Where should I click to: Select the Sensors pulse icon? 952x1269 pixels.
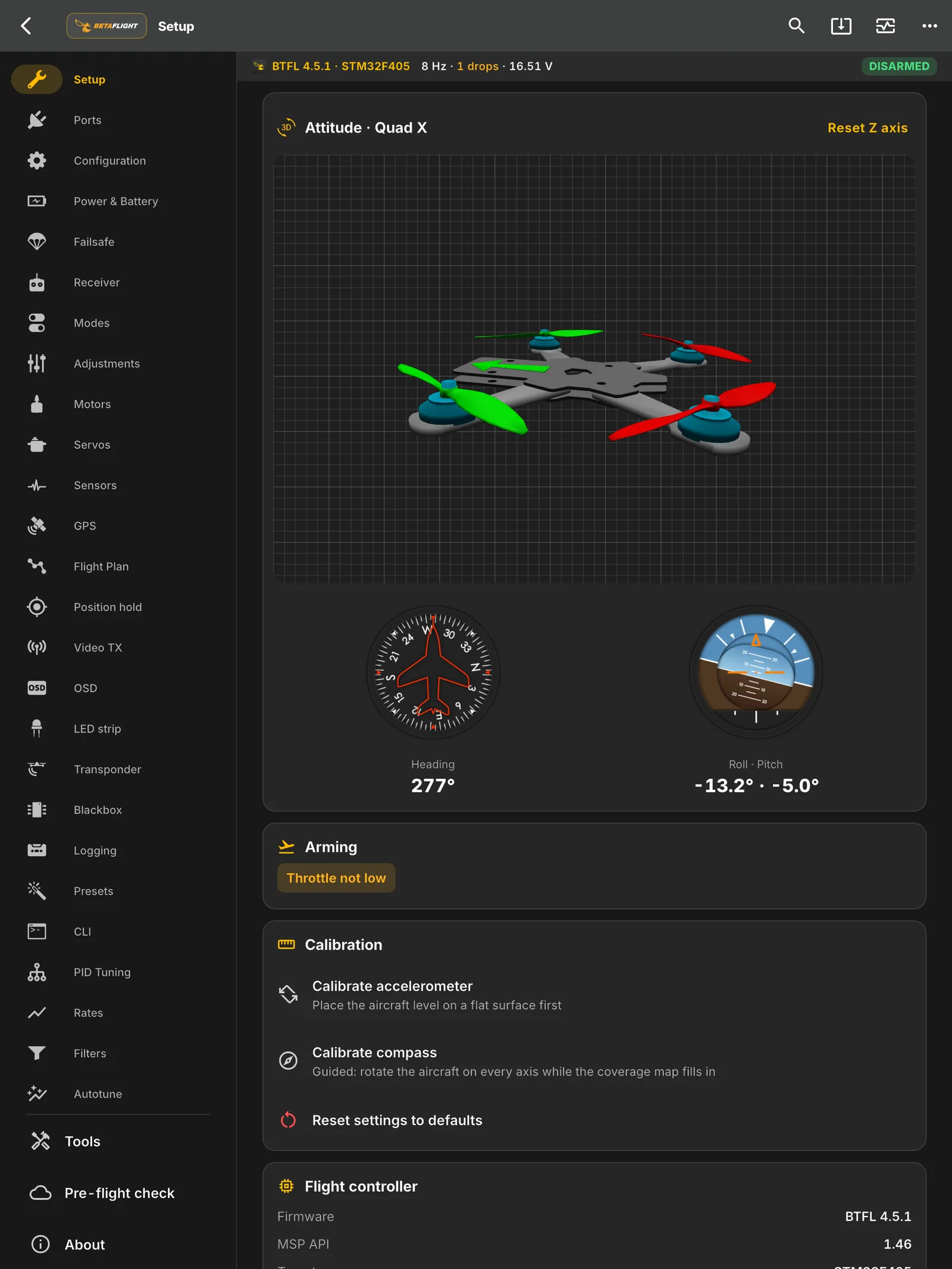point(37,485)
